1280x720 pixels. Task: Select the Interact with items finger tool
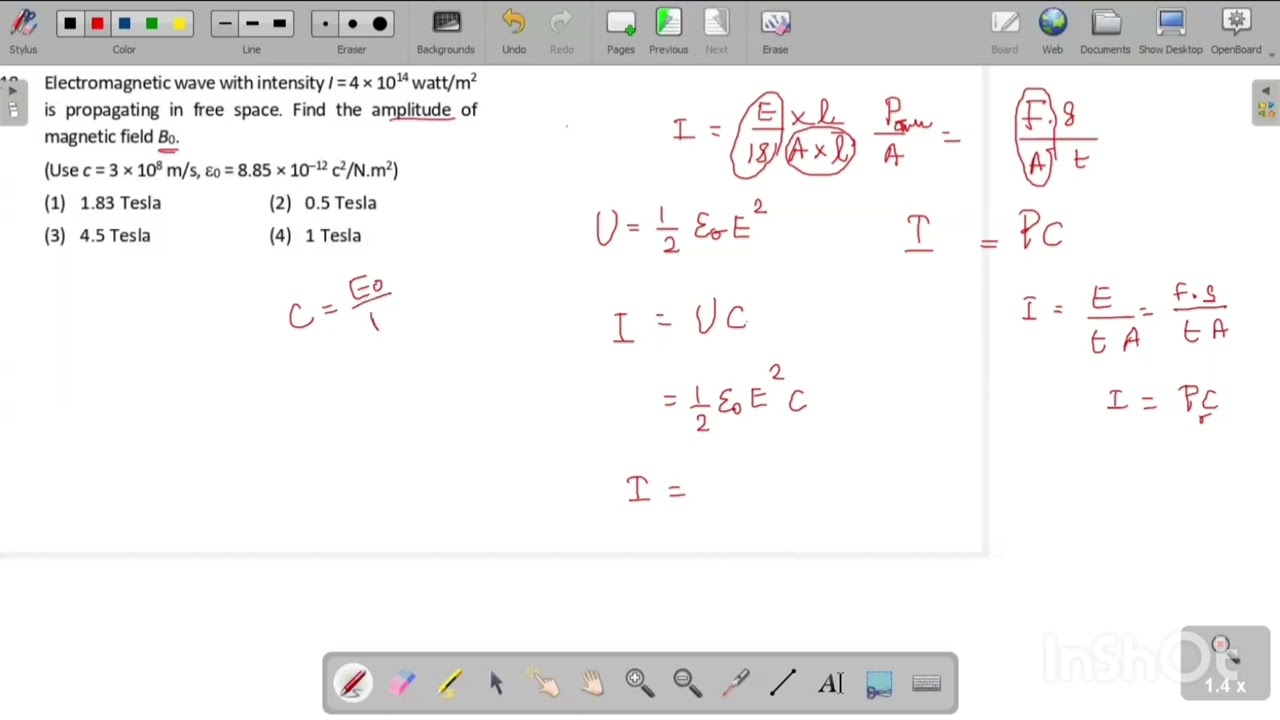coord(545,684)
